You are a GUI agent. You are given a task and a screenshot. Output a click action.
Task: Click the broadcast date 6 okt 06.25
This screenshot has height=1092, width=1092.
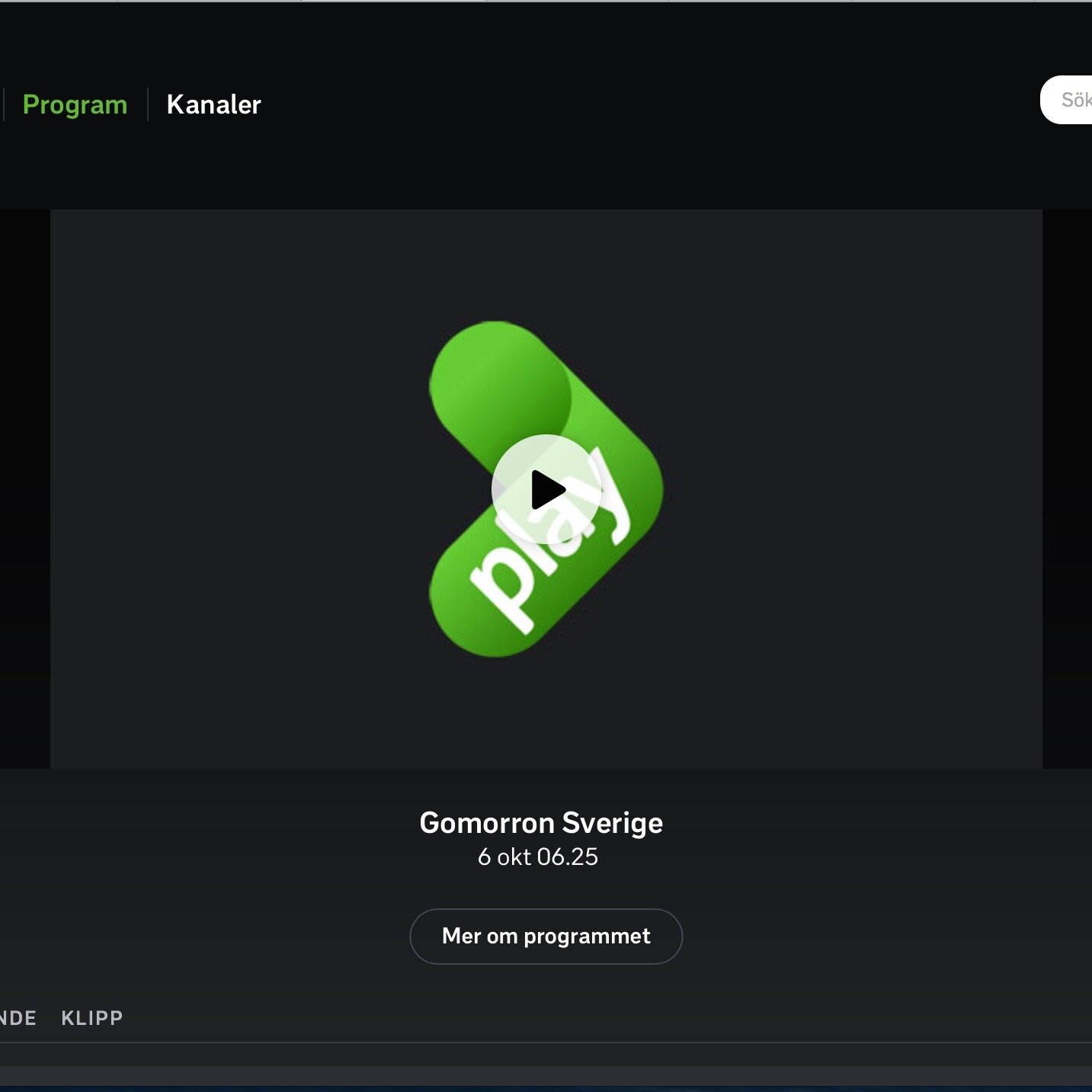click(538, 857)
